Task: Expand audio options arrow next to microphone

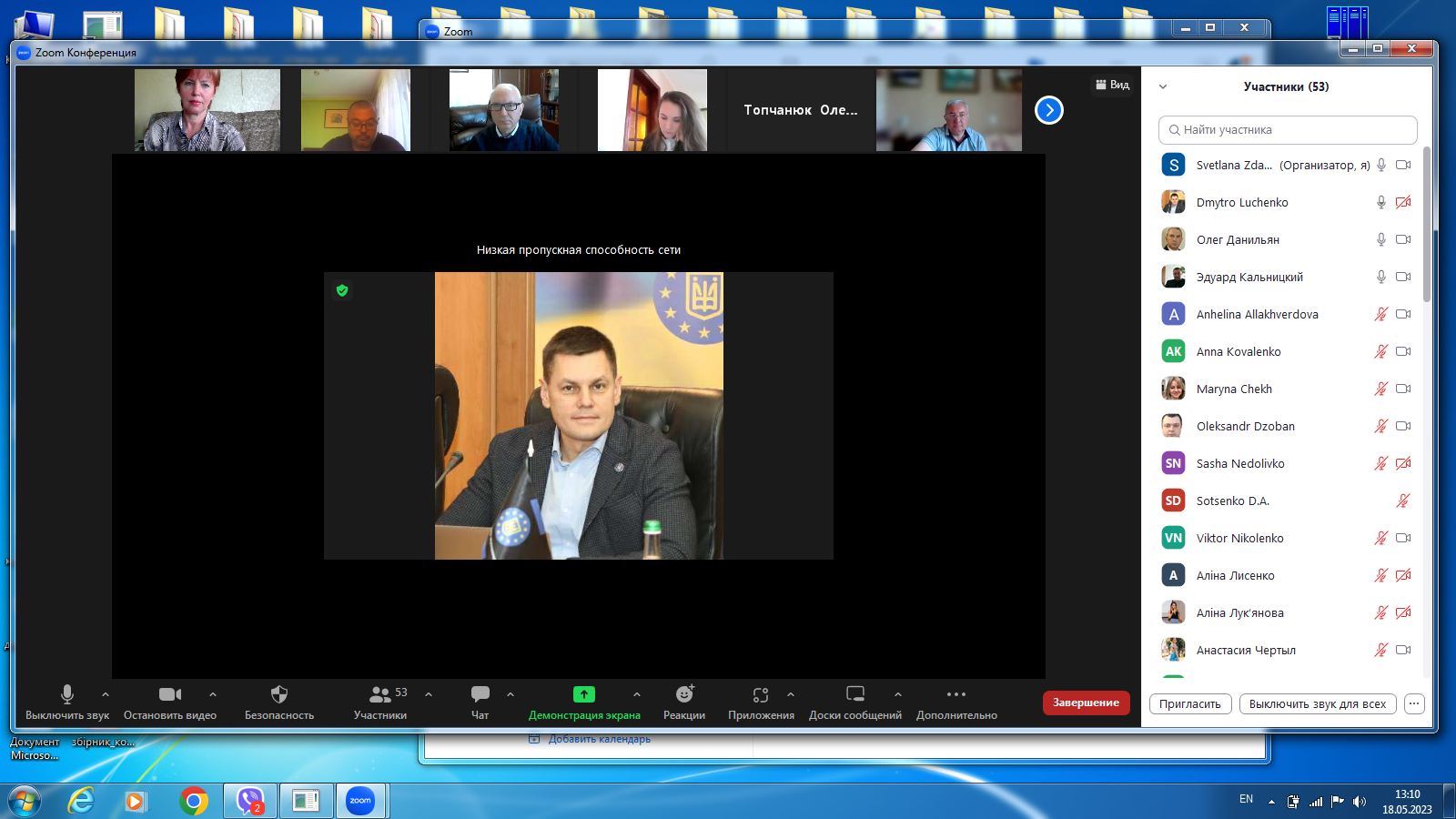Action: (106, 694)
